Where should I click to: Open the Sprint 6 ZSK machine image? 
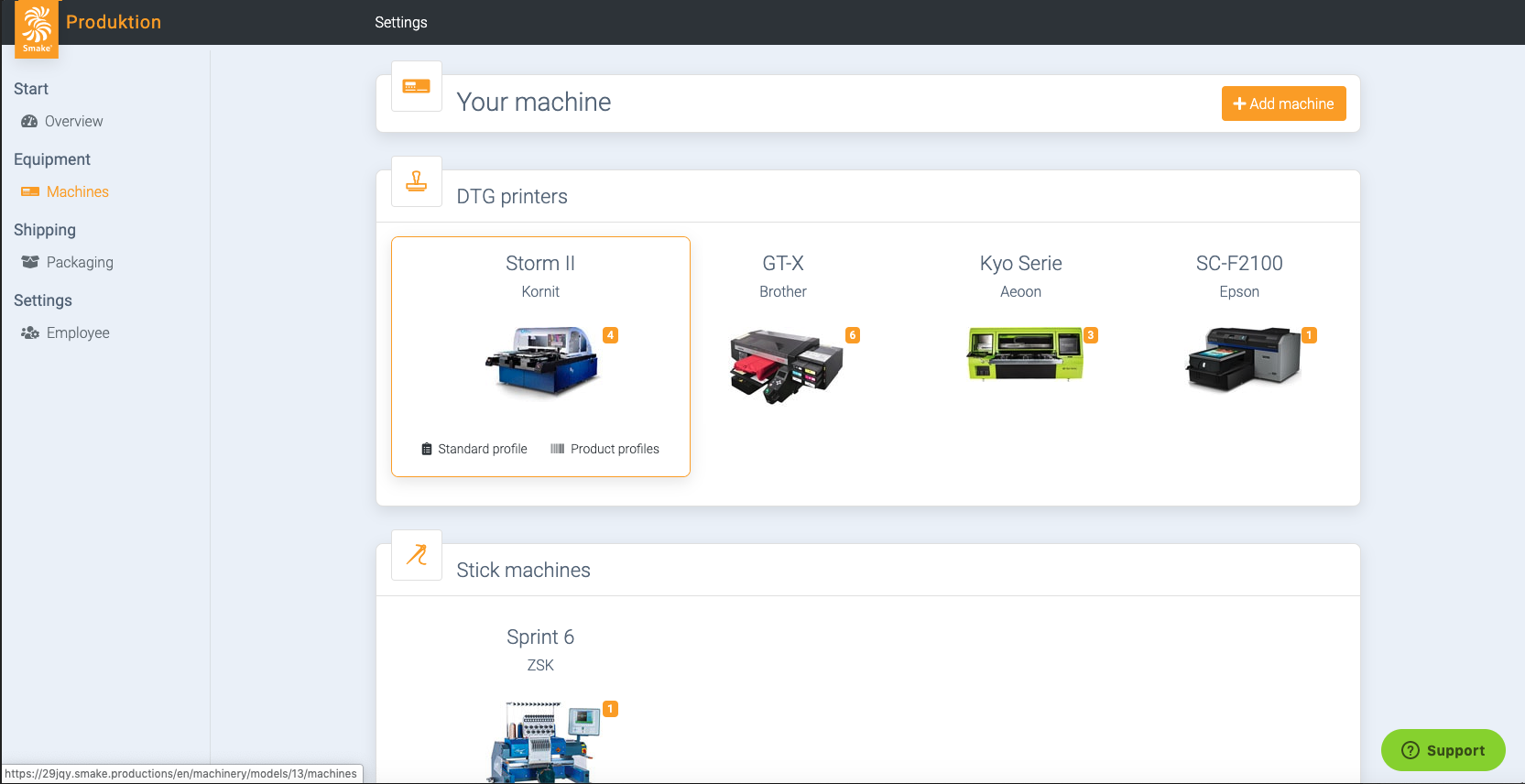544,742
